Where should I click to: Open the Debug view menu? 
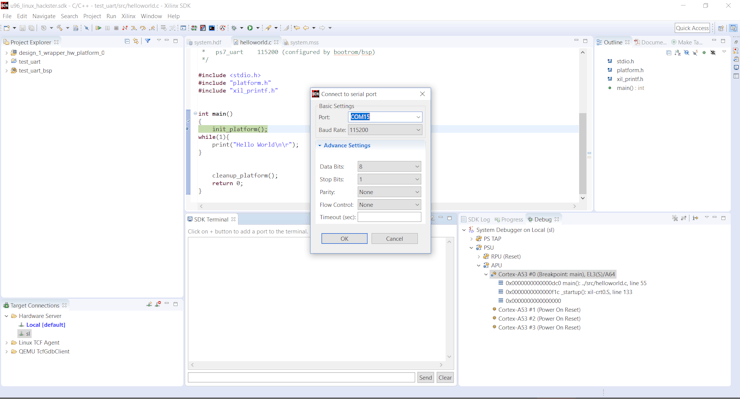(x=706, y=218)
